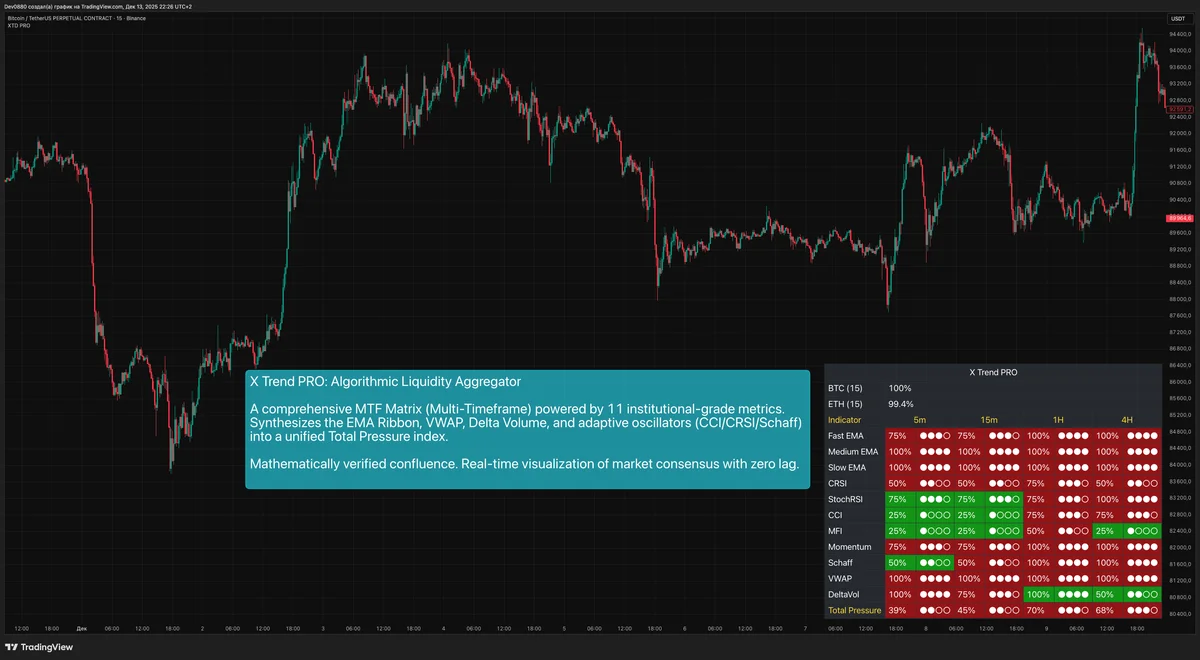
Task: Click the Дек month label on time axis
Action: click(82, 629)
